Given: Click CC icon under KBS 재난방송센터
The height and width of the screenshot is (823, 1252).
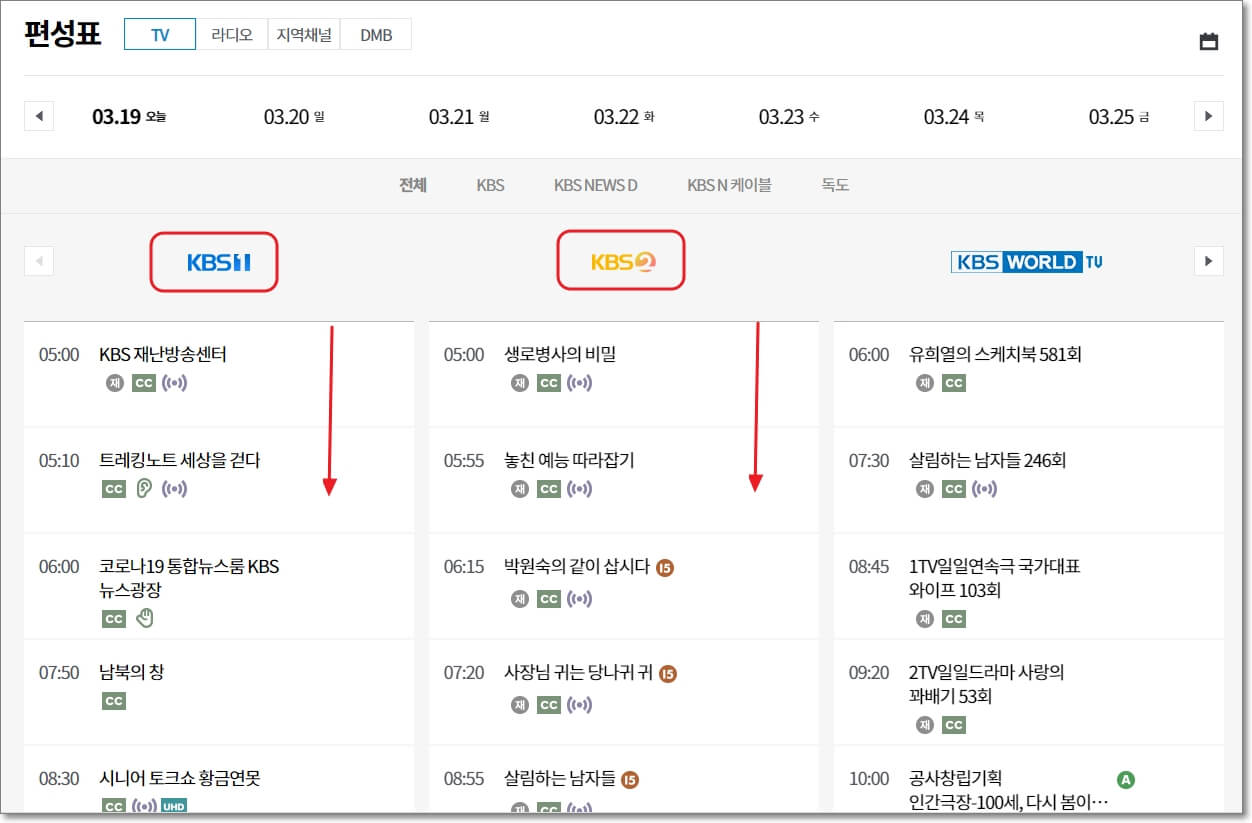Looking at the screenshot, I should (144, 383).
